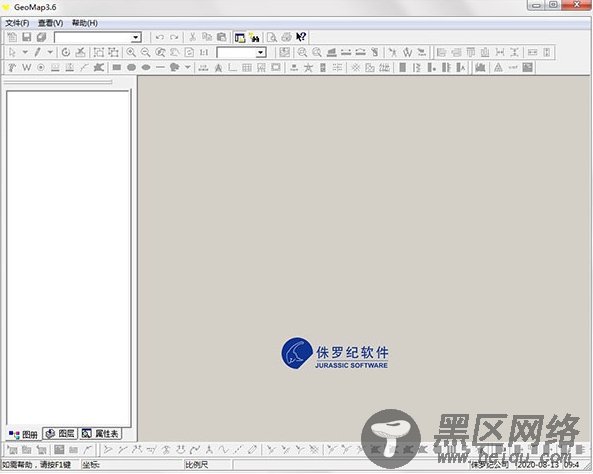This screenshot has height=474, width=593.
Task: Expand the shape tools dropdown arrow
Action: (187, 68)
